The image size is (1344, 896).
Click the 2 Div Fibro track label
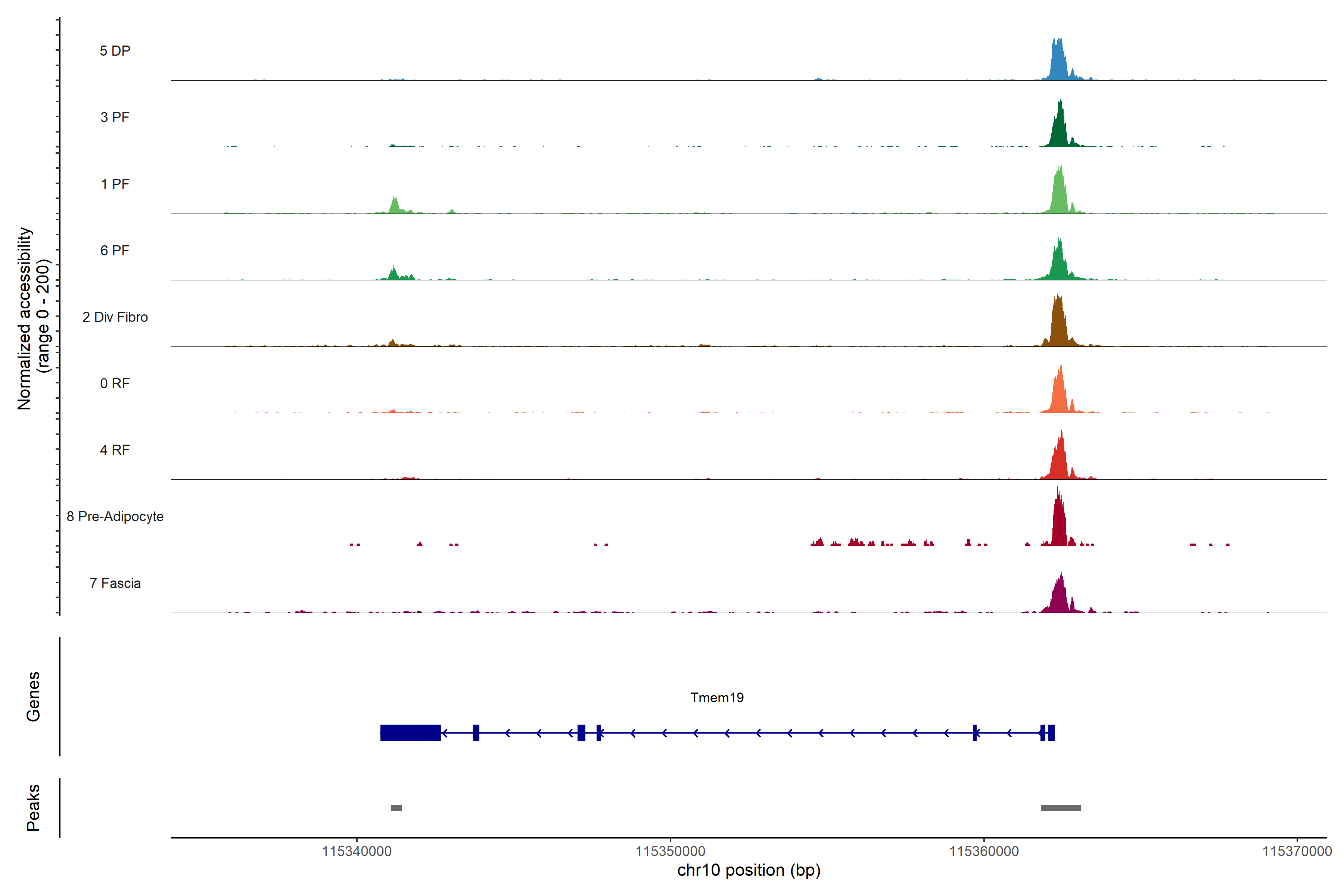(115, 317)
